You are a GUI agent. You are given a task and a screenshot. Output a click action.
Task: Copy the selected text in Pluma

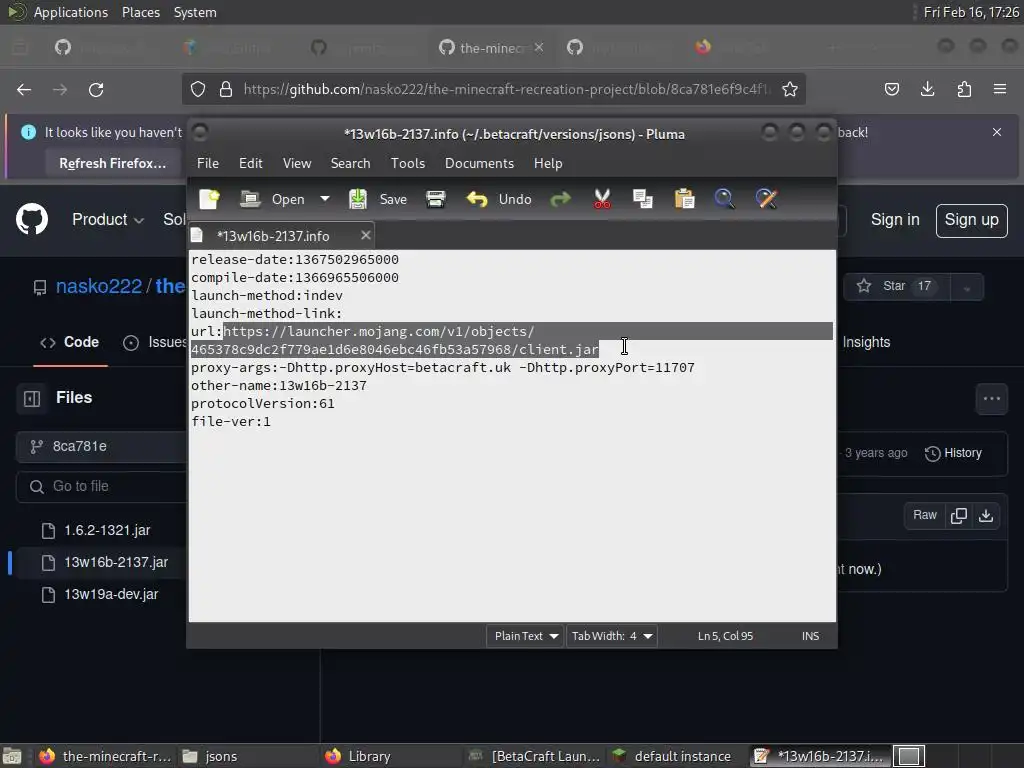pyautogui.click(x=643, y=199)
